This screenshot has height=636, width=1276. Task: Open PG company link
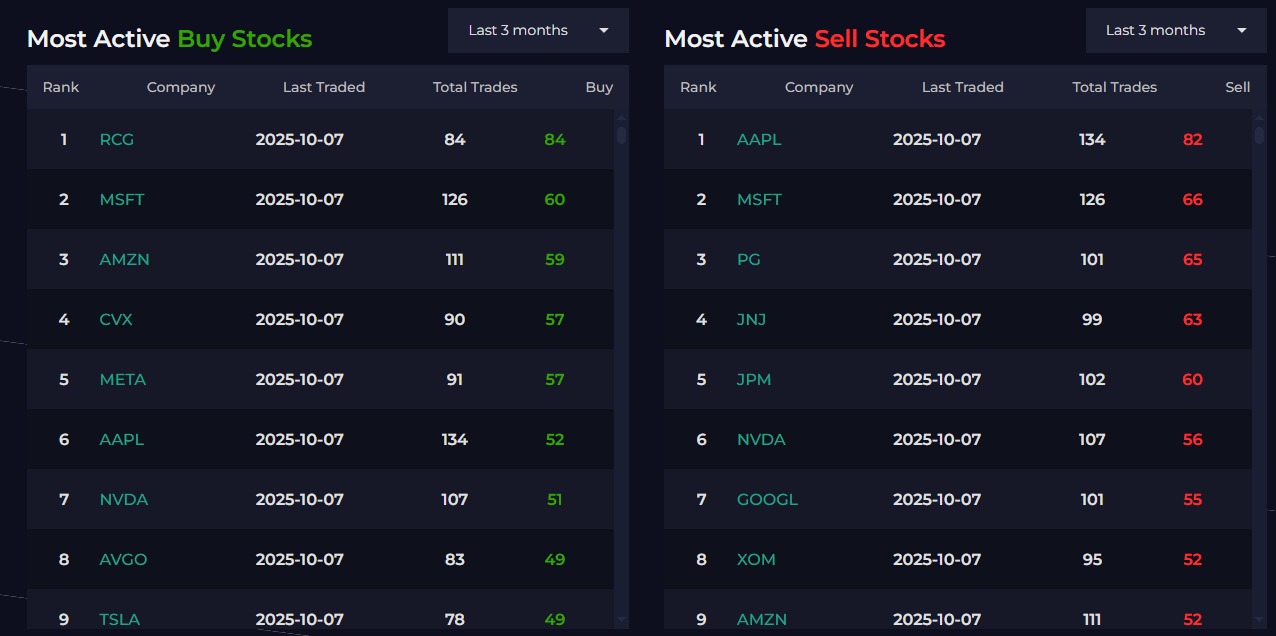pos(749,259)
